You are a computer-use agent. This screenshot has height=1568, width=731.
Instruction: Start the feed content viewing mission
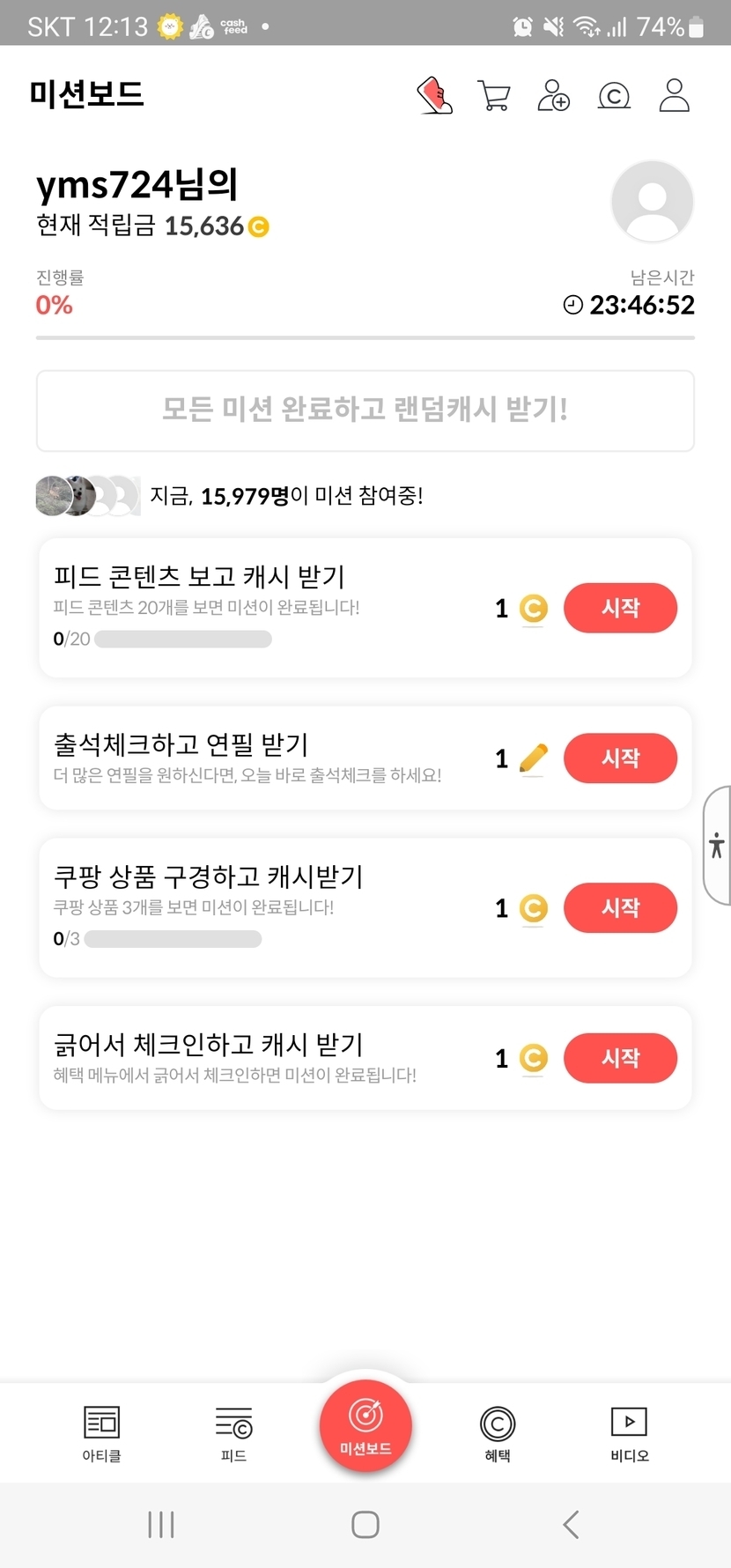pyautogui.click(x=620, y=608)
